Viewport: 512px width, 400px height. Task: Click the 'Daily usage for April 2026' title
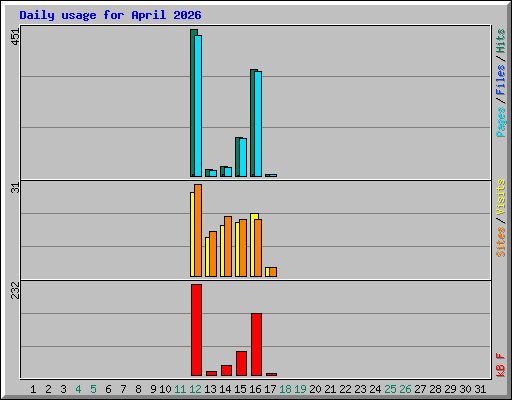click(110, 15)
